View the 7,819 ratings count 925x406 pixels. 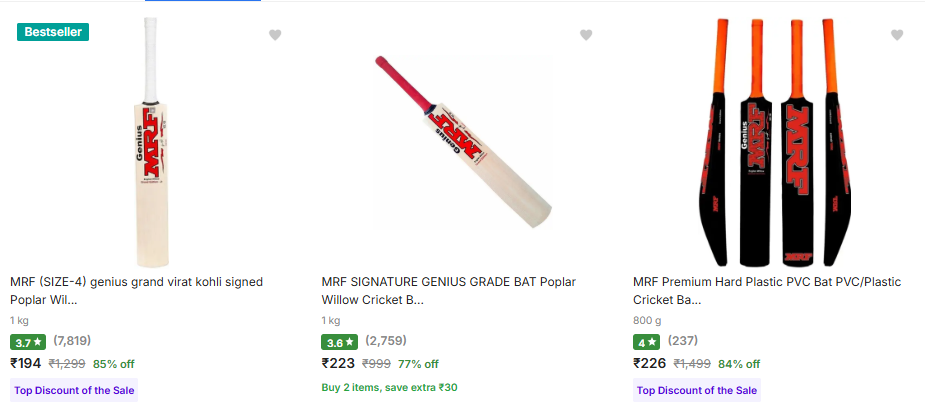(72, 341)
